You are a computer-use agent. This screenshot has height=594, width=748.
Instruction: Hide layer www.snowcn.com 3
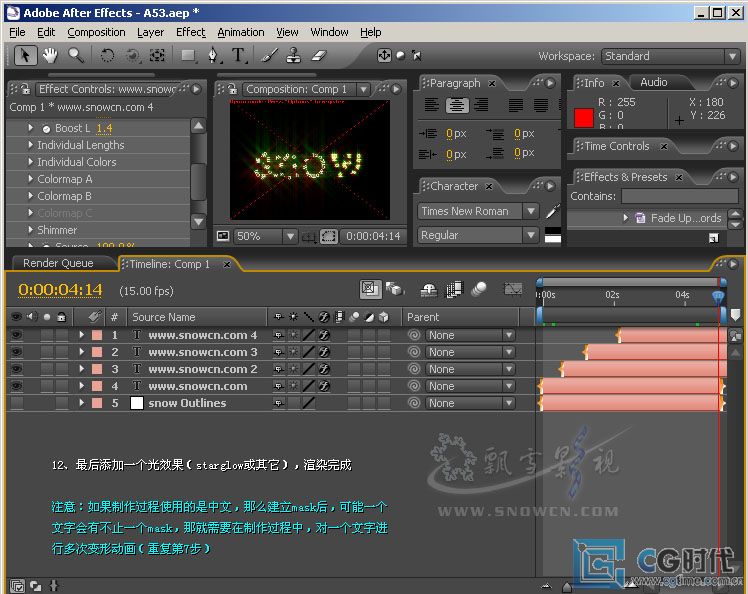tap(16, 352)
